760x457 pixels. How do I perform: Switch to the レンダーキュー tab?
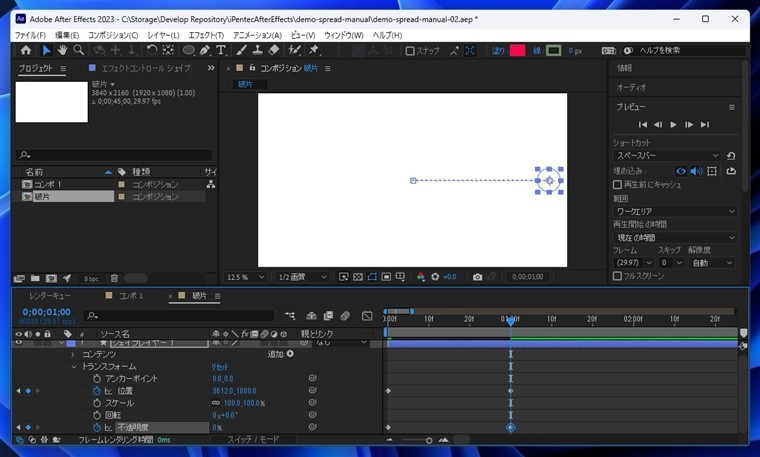pyautogui.click(x=49, y=296)
